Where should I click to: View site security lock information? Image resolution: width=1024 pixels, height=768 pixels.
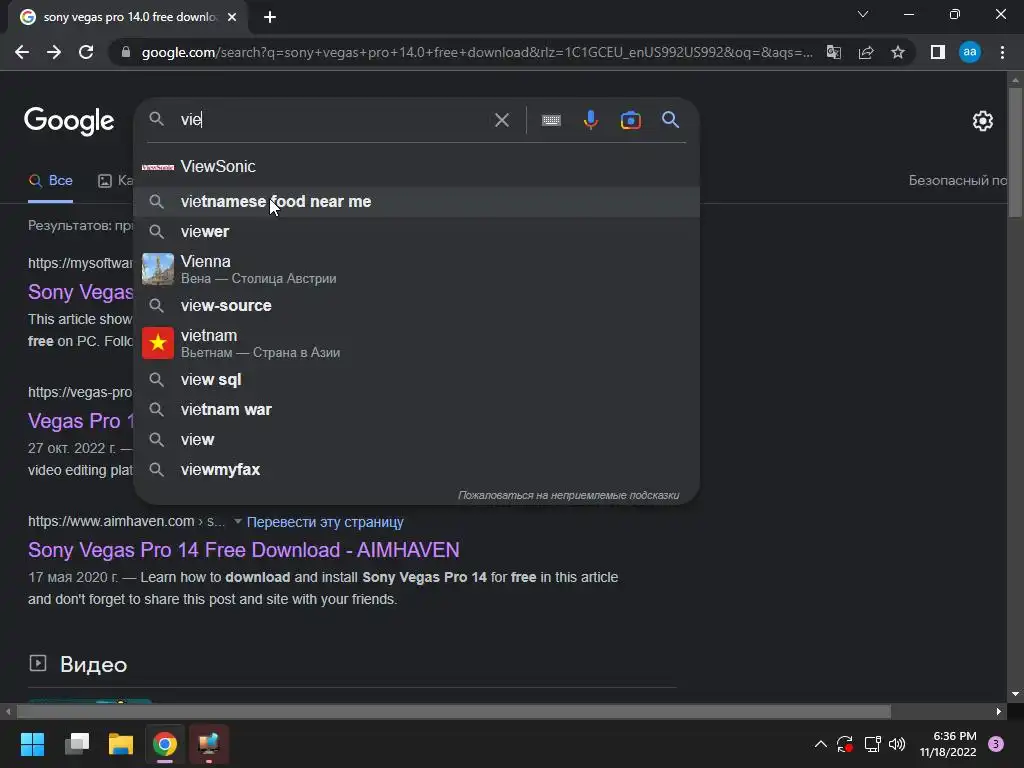click(x=126, y=52)
